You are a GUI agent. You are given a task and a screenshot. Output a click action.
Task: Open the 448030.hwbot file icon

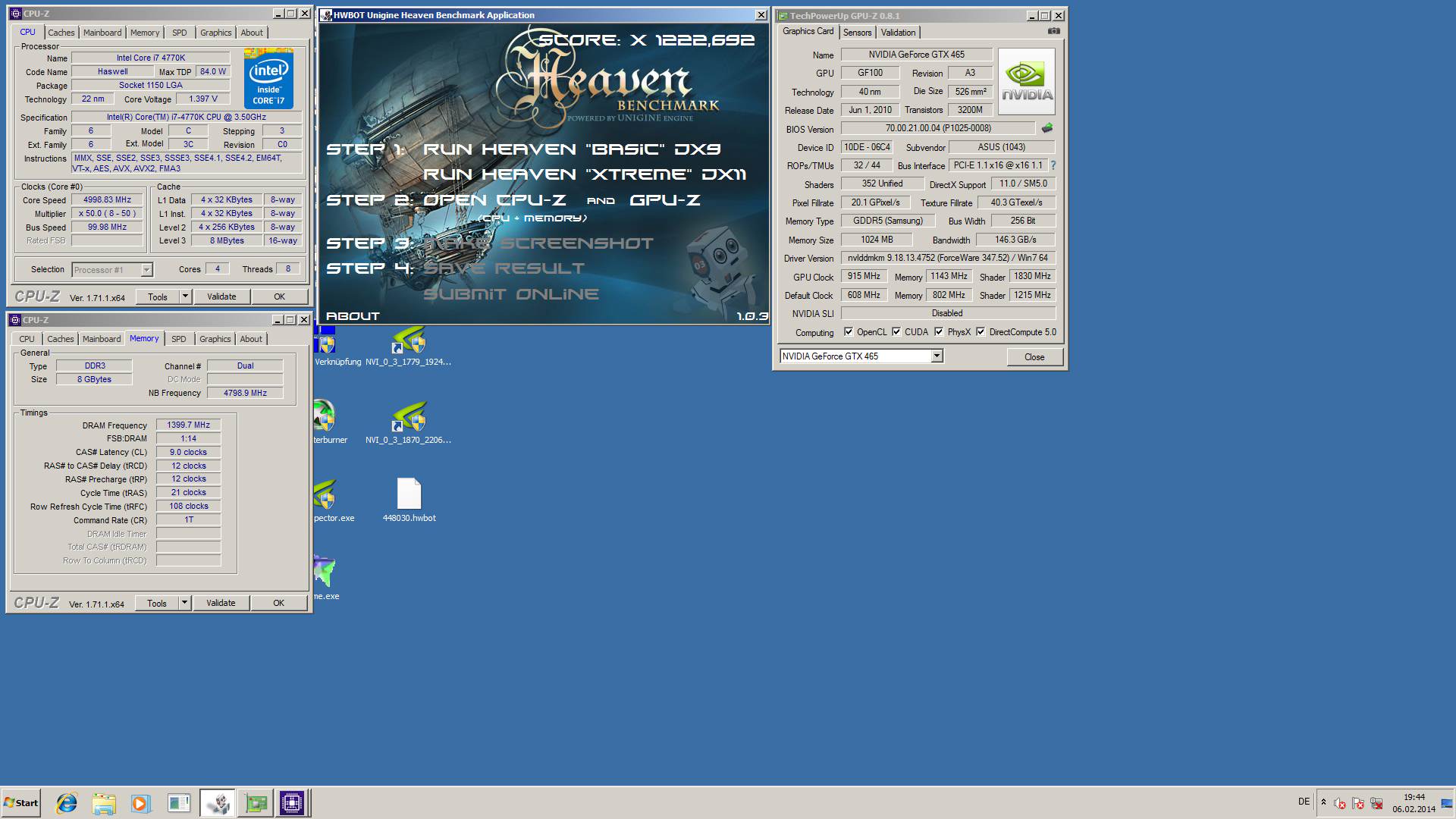click(x=409, y=500)
